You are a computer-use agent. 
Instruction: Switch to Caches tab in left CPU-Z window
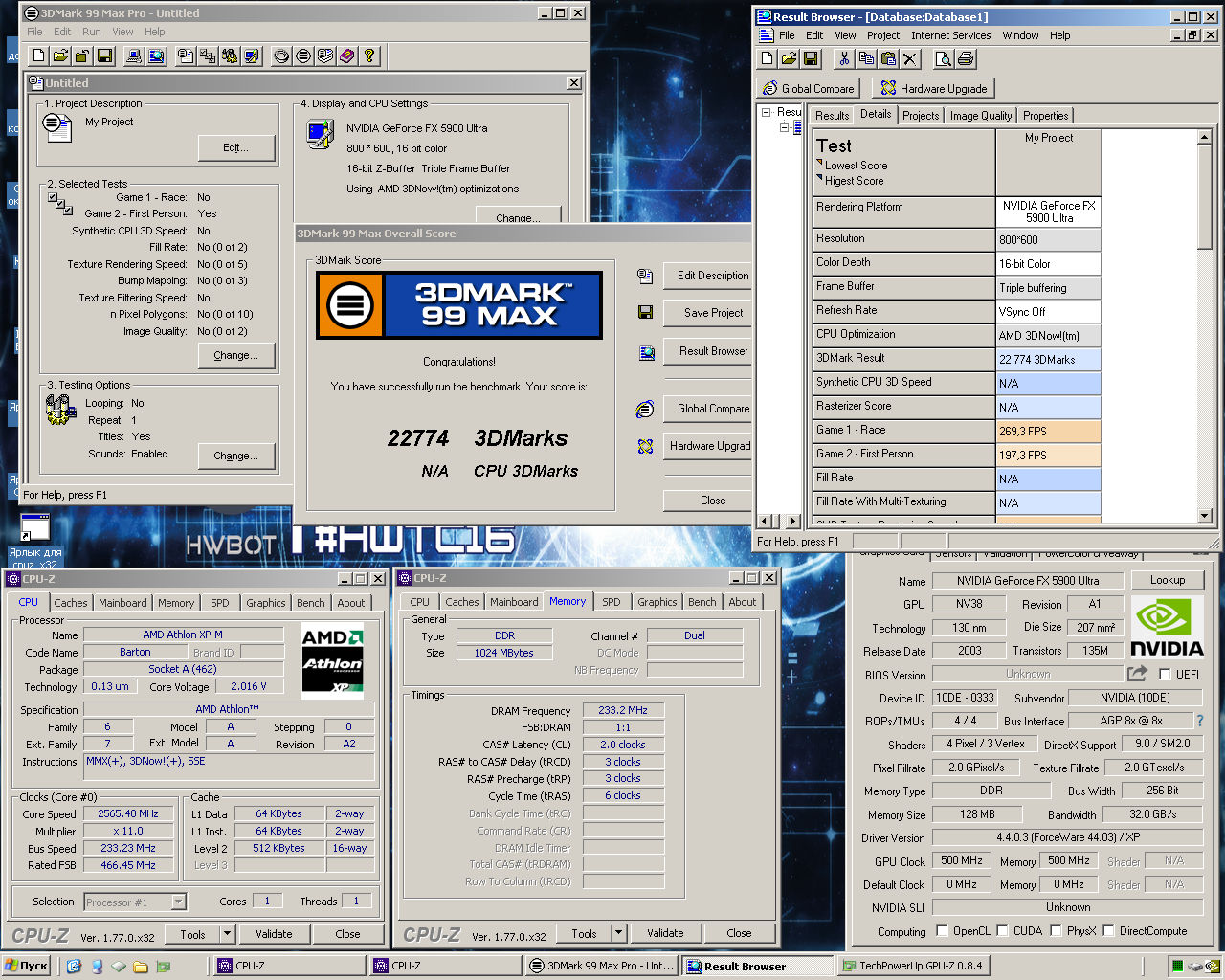tap(71, 603)
